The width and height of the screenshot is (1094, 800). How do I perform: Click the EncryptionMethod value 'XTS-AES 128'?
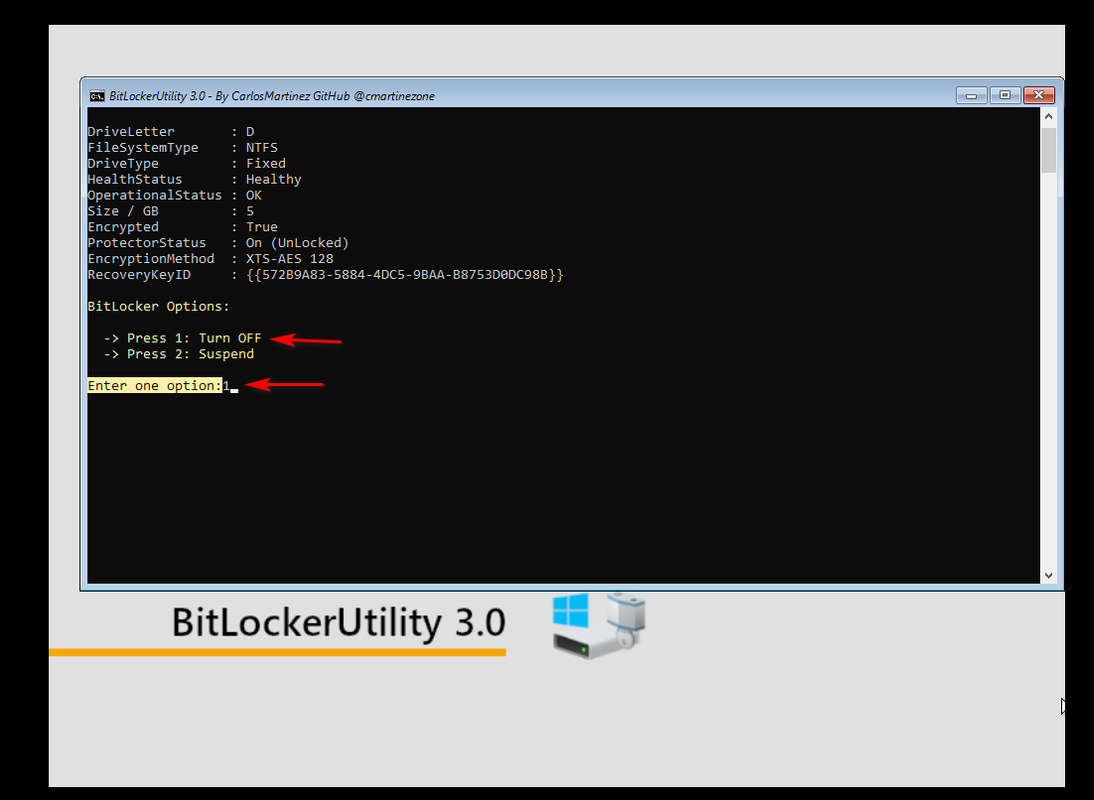pos(290,259)
